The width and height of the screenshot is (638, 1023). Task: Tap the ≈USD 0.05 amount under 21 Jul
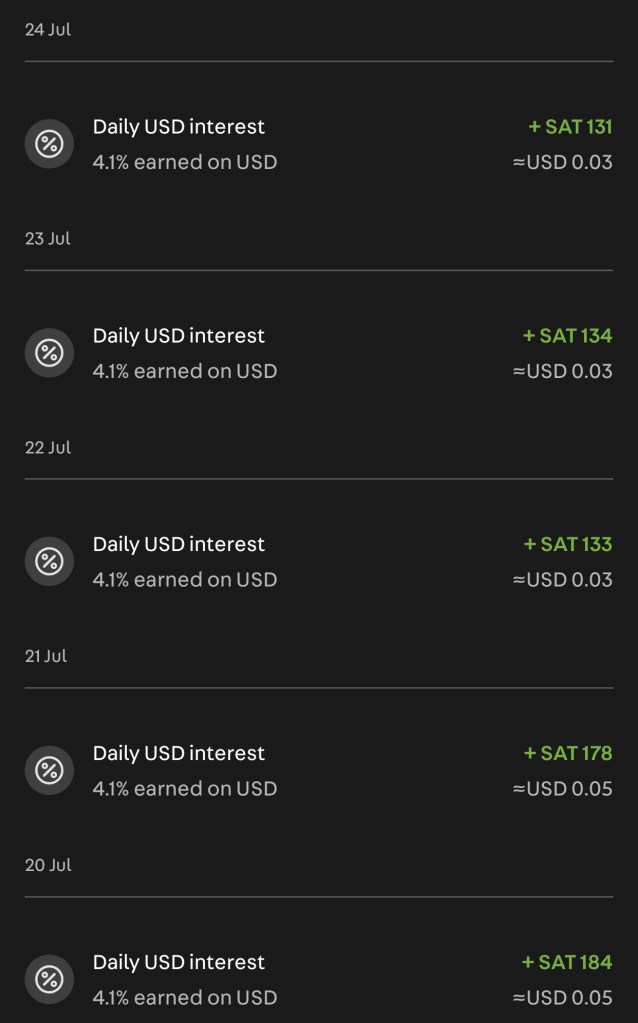(562, 788)
